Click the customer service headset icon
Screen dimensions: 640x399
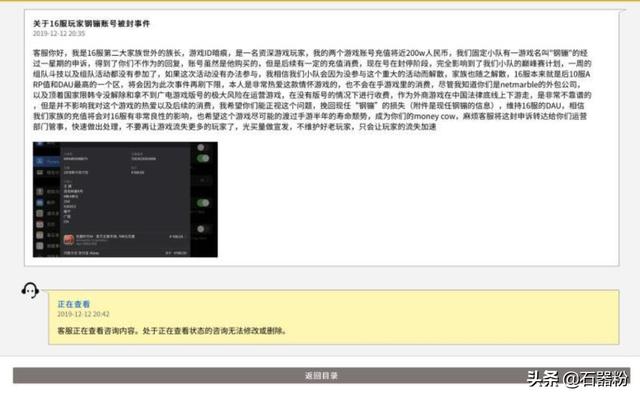30,290
